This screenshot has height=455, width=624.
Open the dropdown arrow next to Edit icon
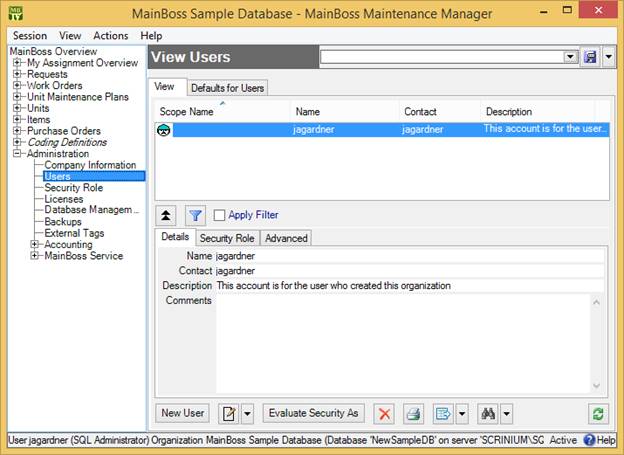coord(247,414)
